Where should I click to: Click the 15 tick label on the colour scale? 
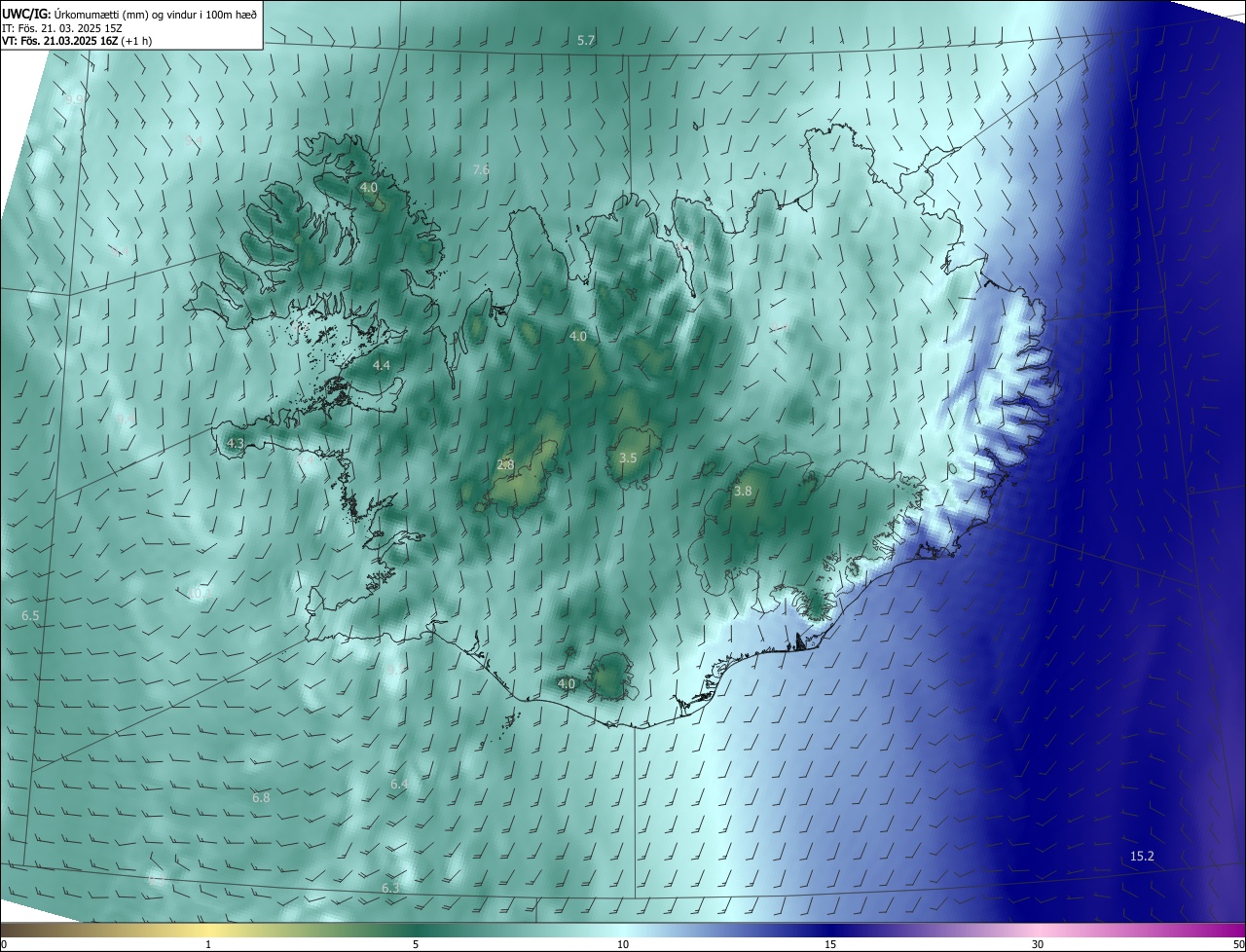pyautogui.click(x=830, y=944)
